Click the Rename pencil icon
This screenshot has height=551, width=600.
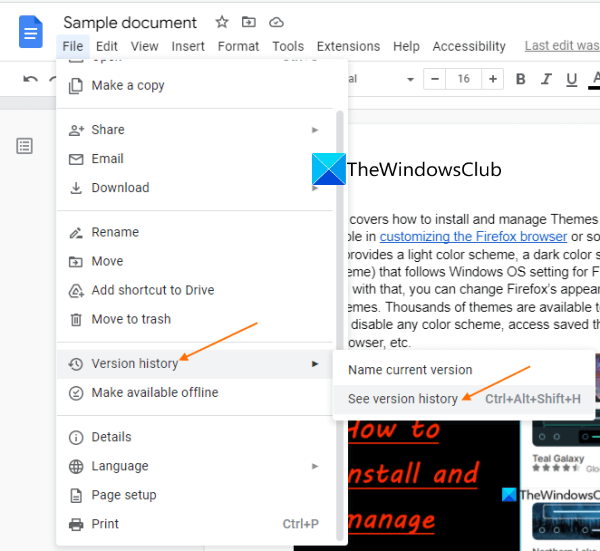[x=76, y=233]
